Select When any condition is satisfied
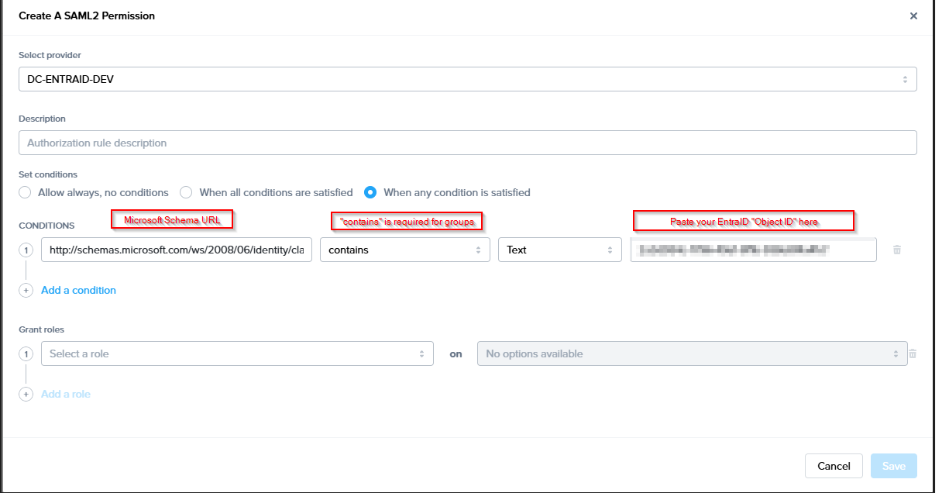Screen dimensions: 936x493 [370, 192]
